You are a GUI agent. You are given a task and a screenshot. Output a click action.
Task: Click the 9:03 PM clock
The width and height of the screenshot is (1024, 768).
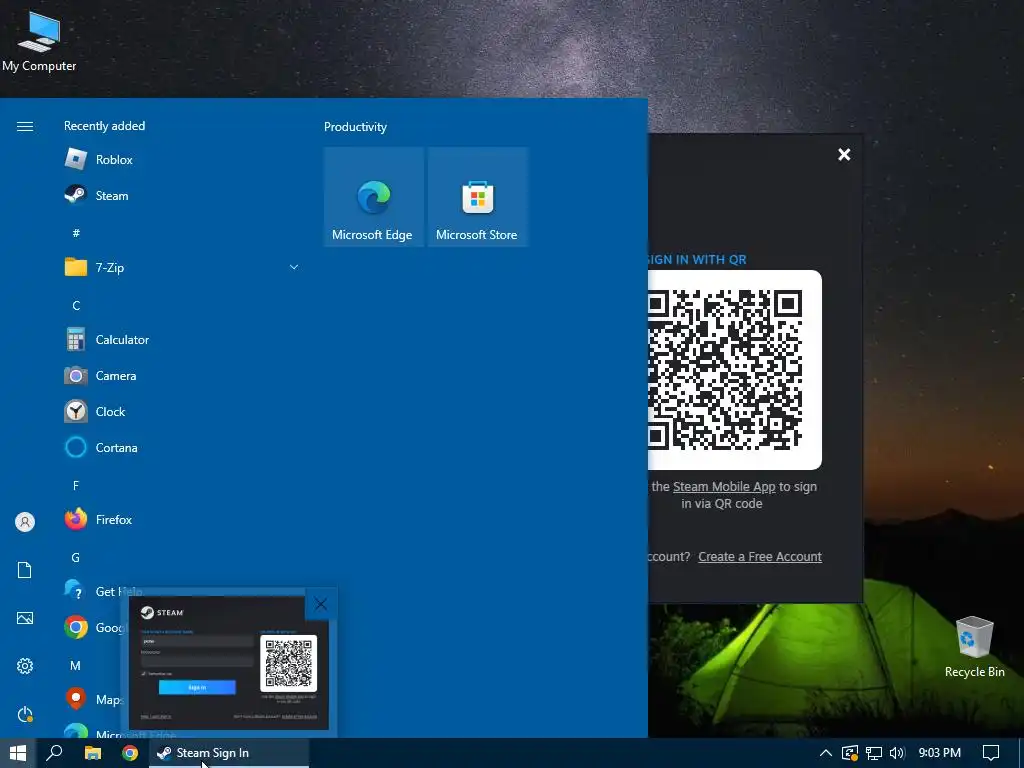[940, 753]
